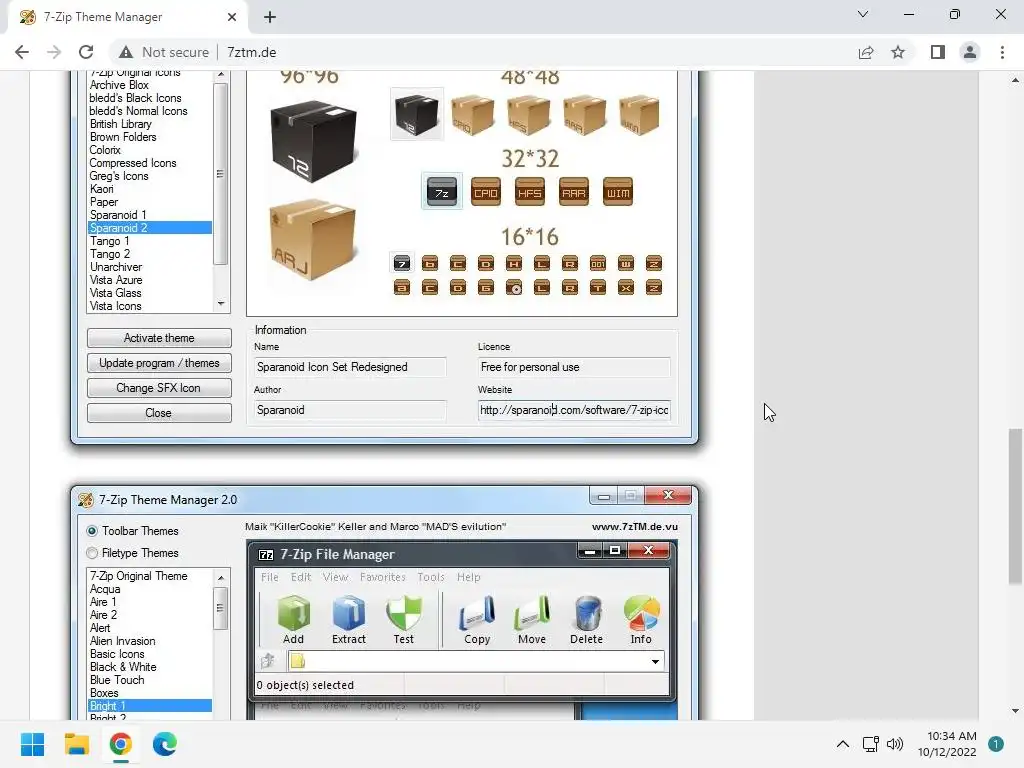
Task: Select the HFS icon in 32*32 row
Action: pyautogui.click(x=530, y=192)
